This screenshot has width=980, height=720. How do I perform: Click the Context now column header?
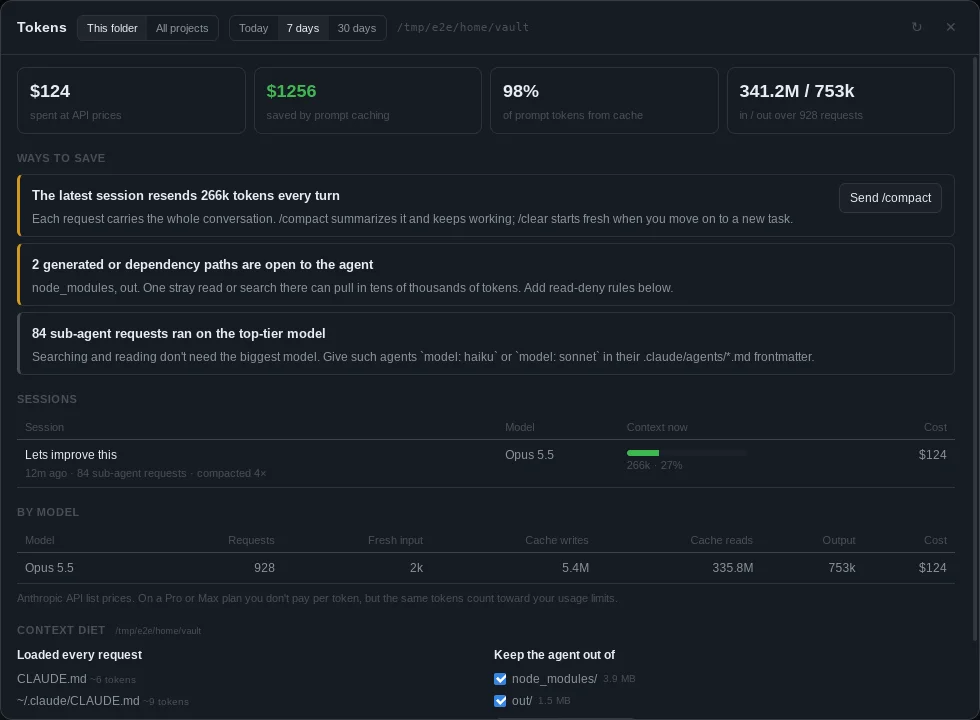pos(657,427)
